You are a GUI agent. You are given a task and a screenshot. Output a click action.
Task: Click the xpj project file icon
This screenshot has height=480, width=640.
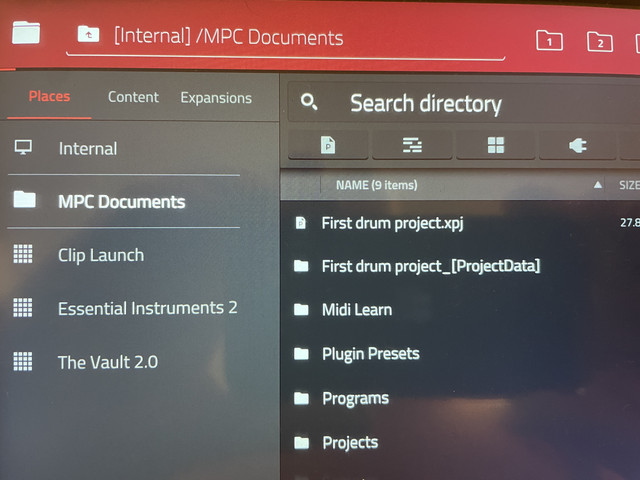(301, 223)
